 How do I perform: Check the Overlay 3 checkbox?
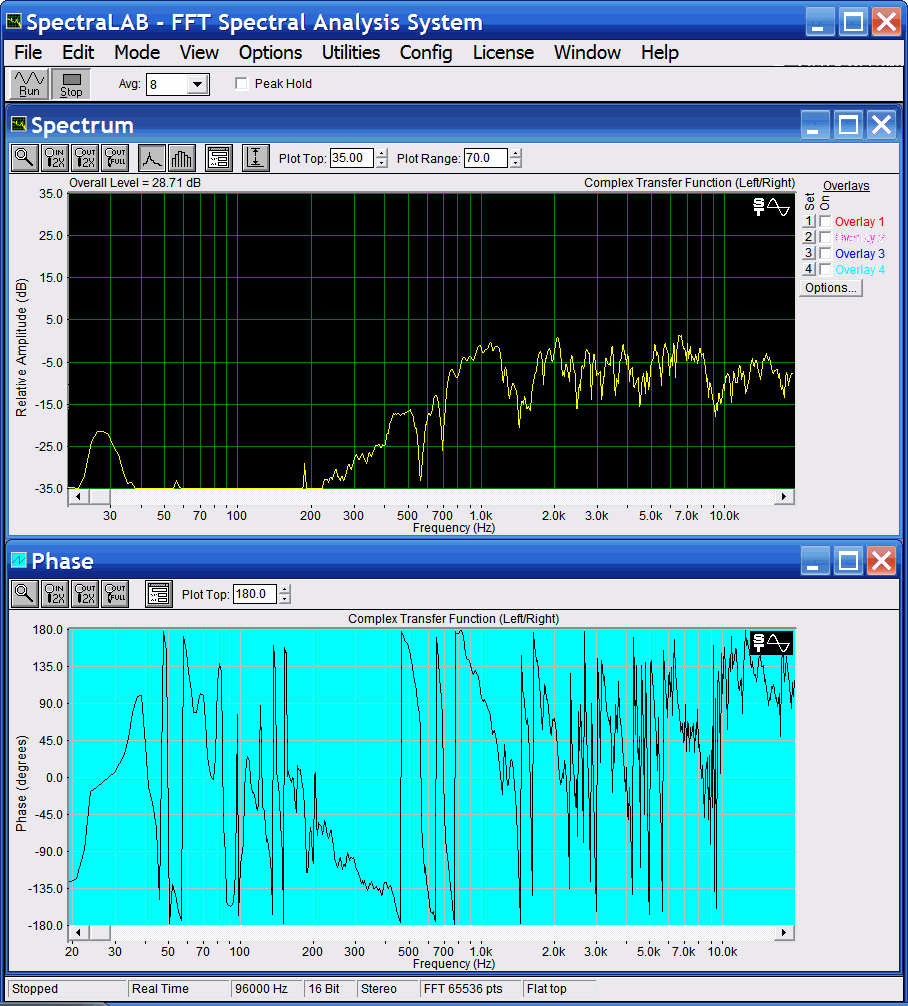pyautogui.click(x=825, y=254)
